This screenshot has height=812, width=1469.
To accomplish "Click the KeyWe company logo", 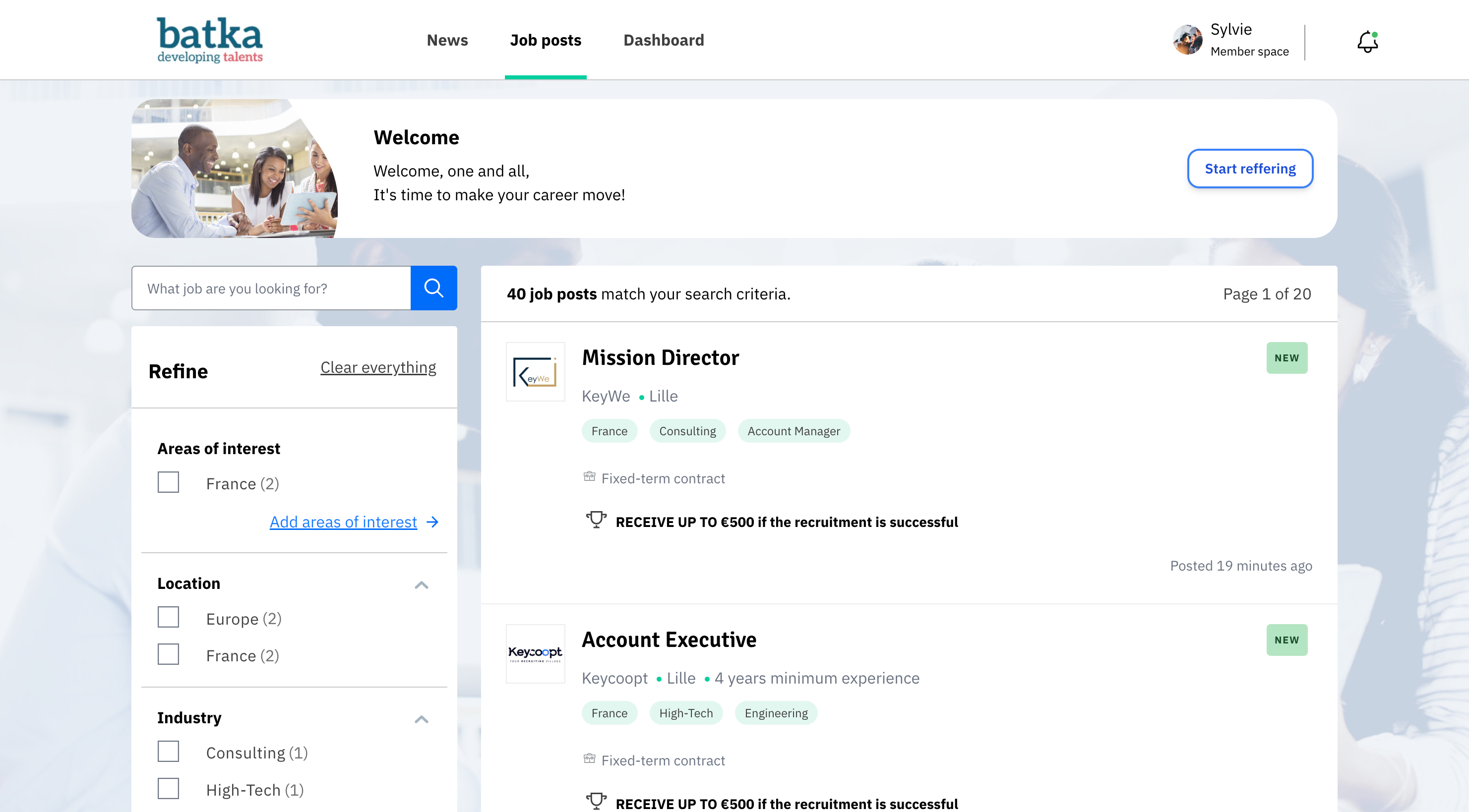I will tap(535, 371).
